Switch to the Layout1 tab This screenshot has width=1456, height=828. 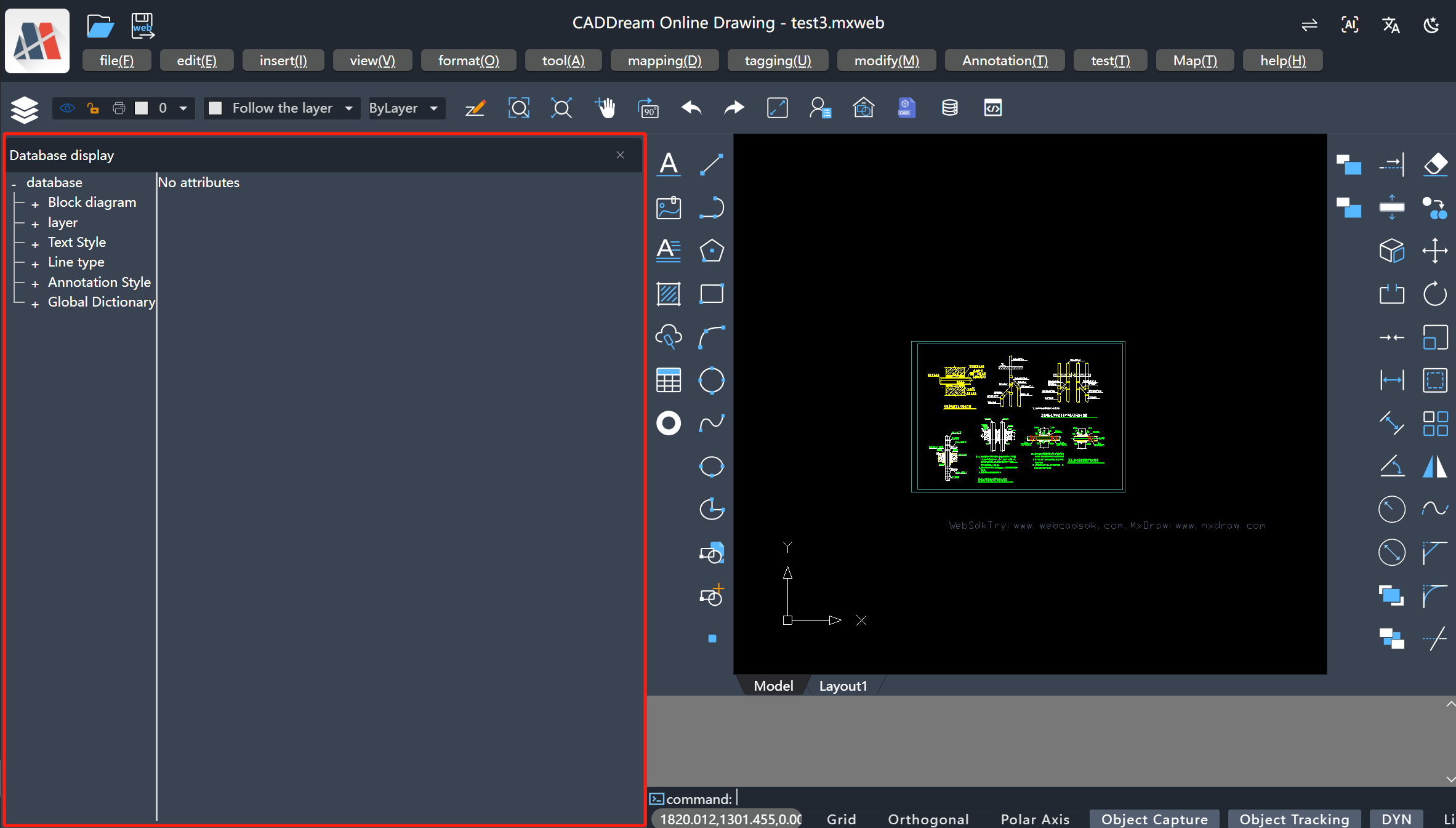point(843,686)
